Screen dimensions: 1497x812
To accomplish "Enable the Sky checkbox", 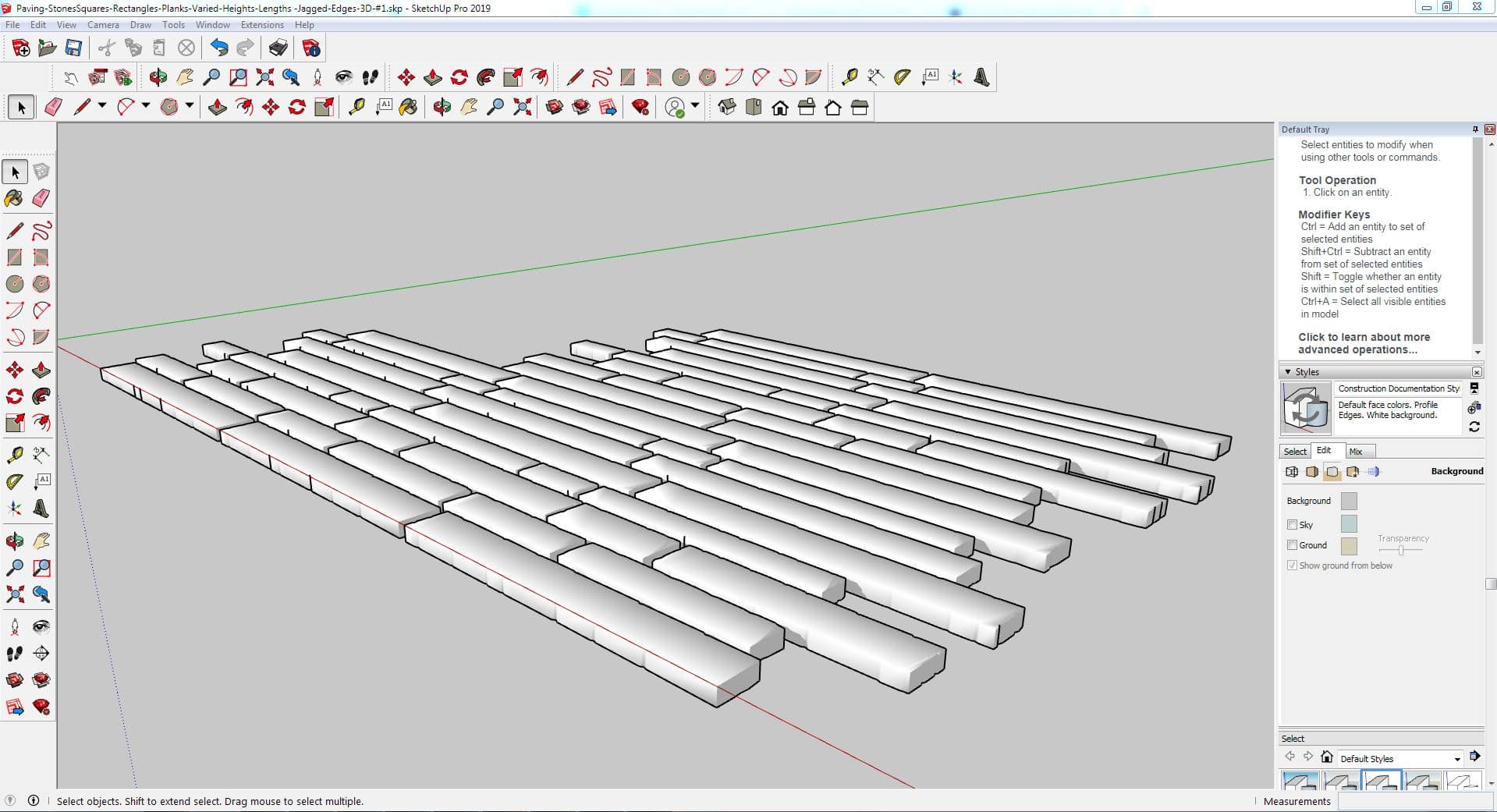I will coord(1292,525).
